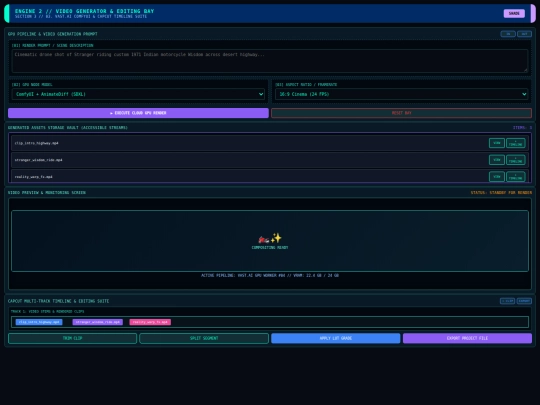The image size is (540, 405).
Task: Select stranger_wisdom_ride.mp4 row in storage vault
Action: [x=270, y=160]
